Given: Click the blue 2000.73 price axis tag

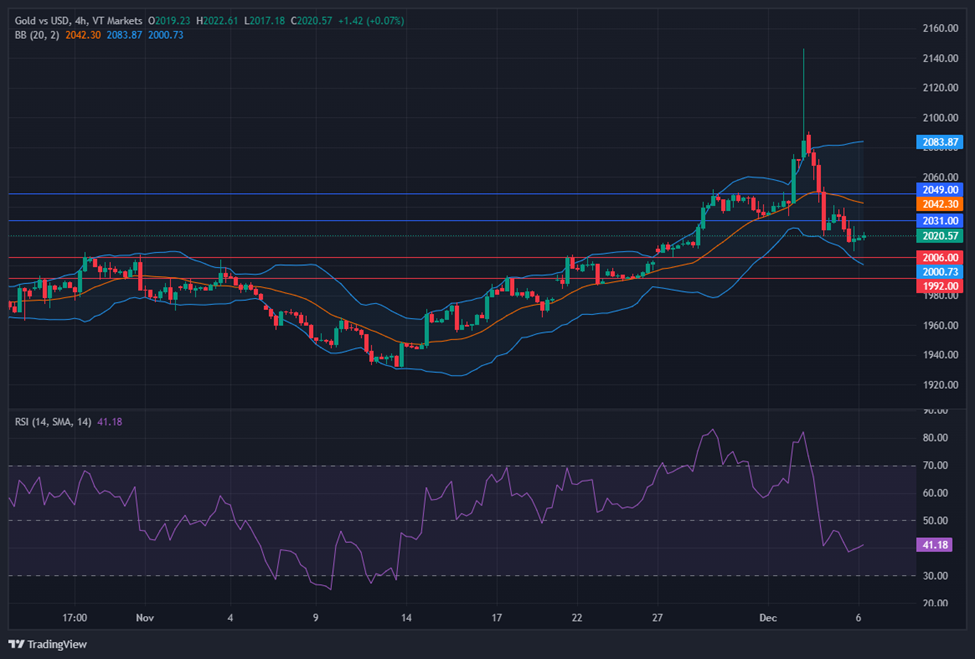Looking at the screenshot, I should (940, 272).
